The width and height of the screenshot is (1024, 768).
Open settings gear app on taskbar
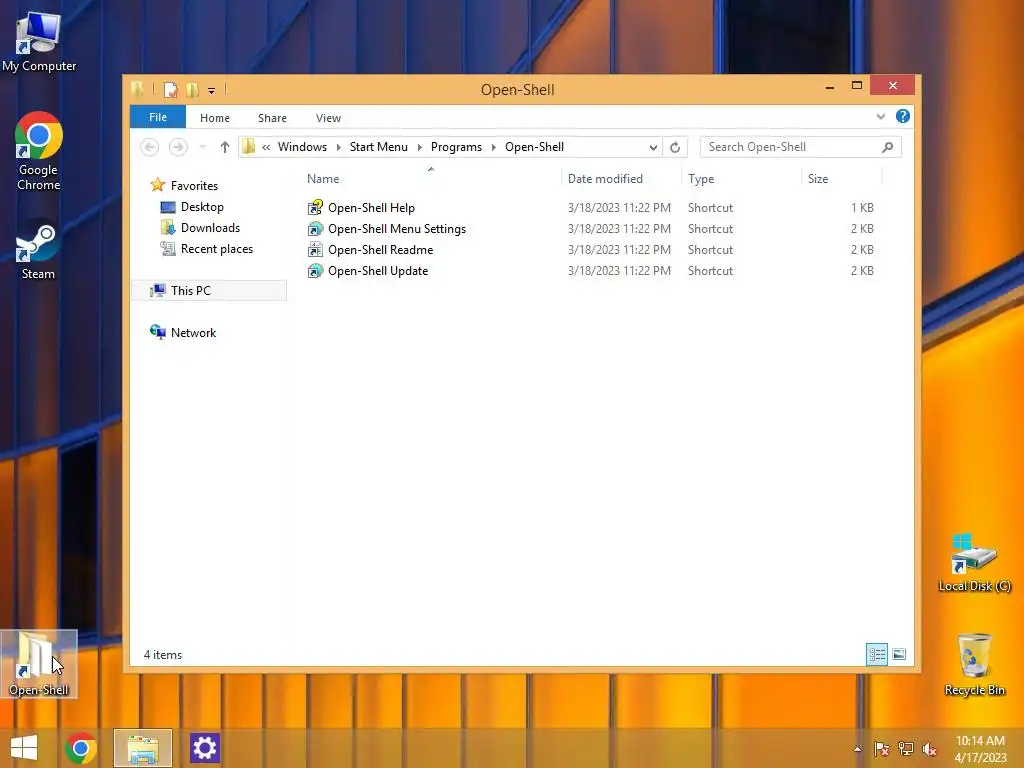pyautogui.click(x=204, y=748)
